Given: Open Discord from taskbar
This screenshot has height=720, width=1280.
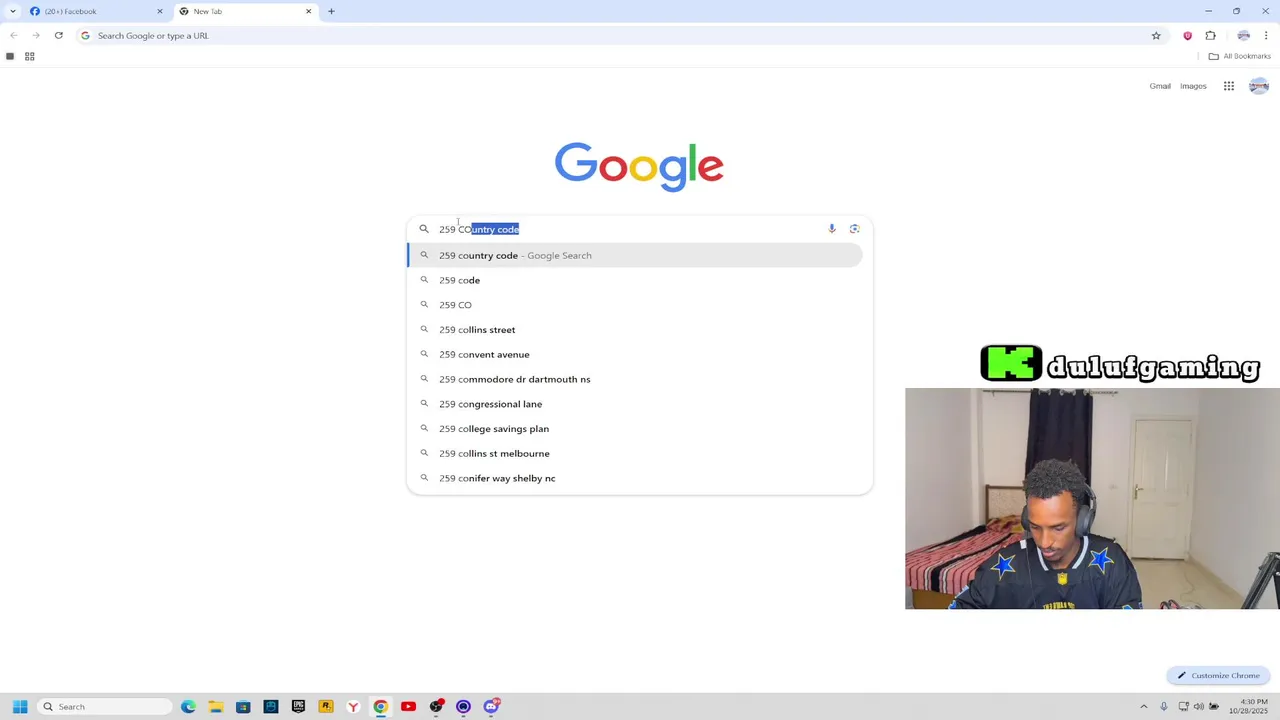Looking at the screenshot, I should click(x=491, y=707).
